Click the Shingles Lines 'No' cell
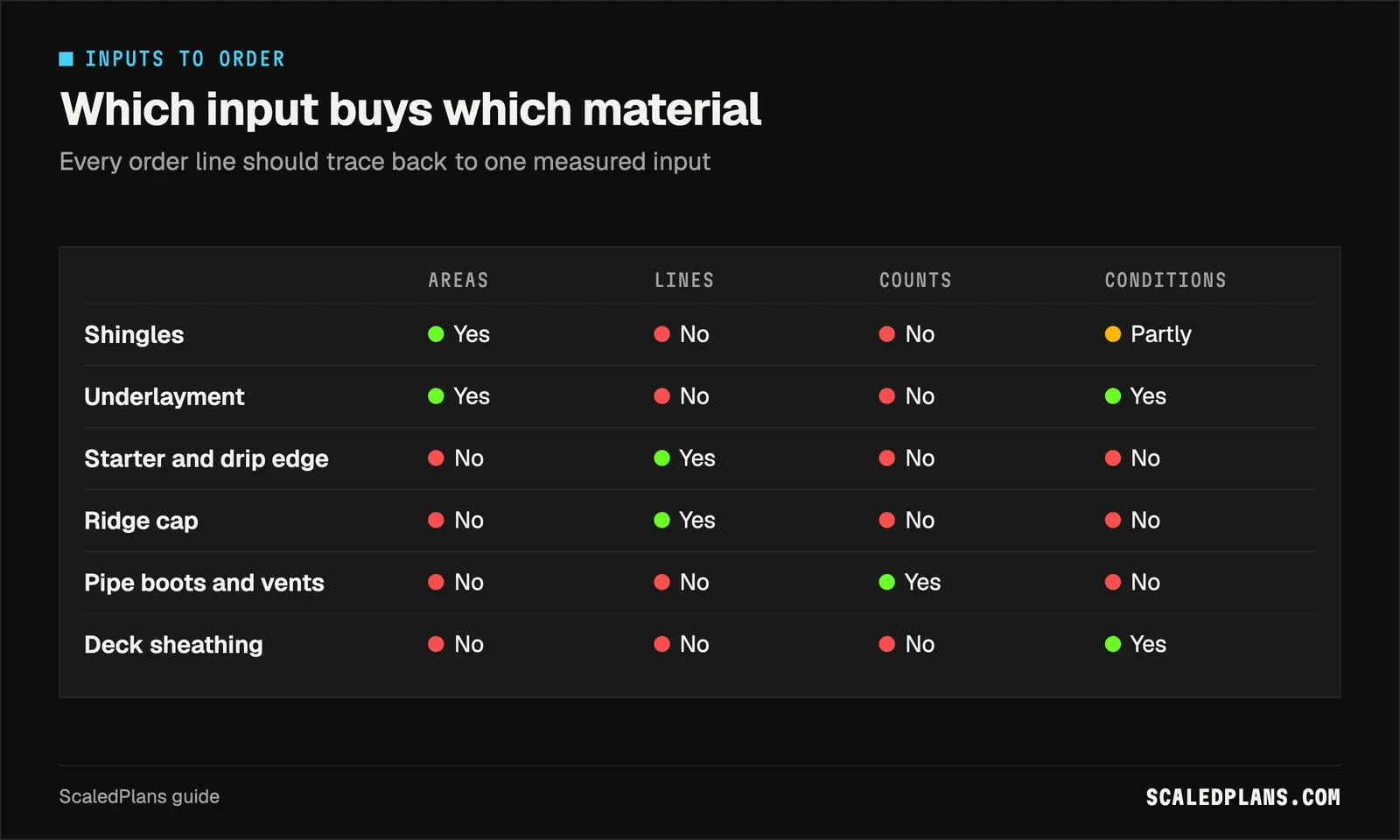1400x840 pixels. pos(682,334)
